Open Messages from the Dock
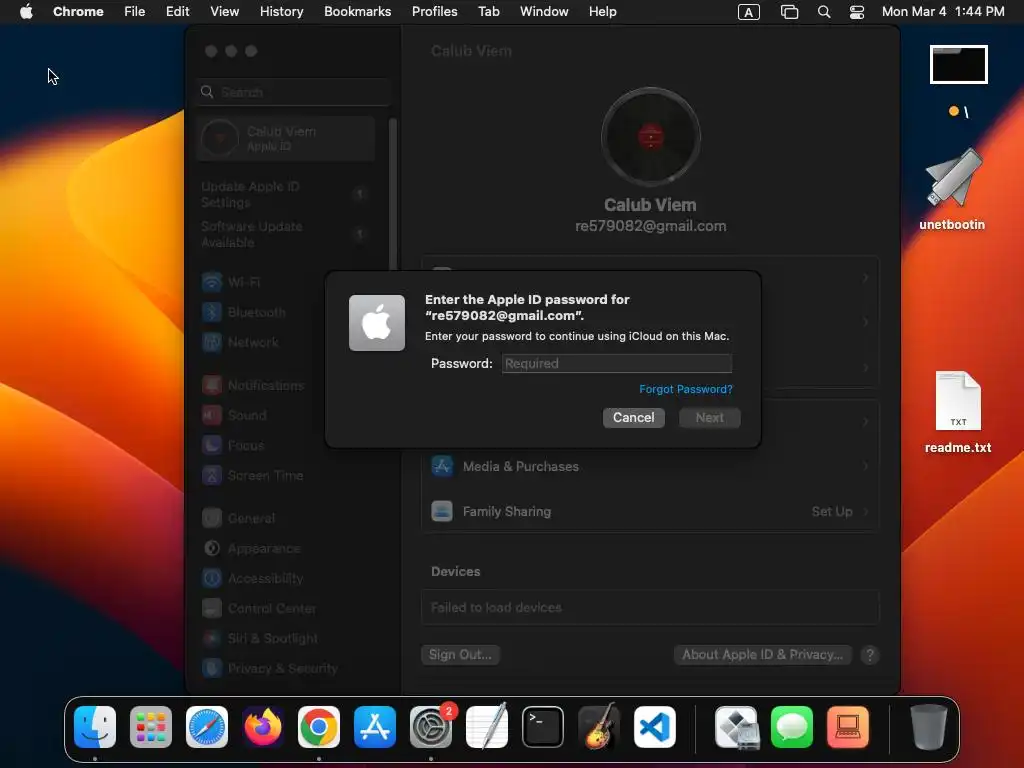 click(x=792, y=726)
